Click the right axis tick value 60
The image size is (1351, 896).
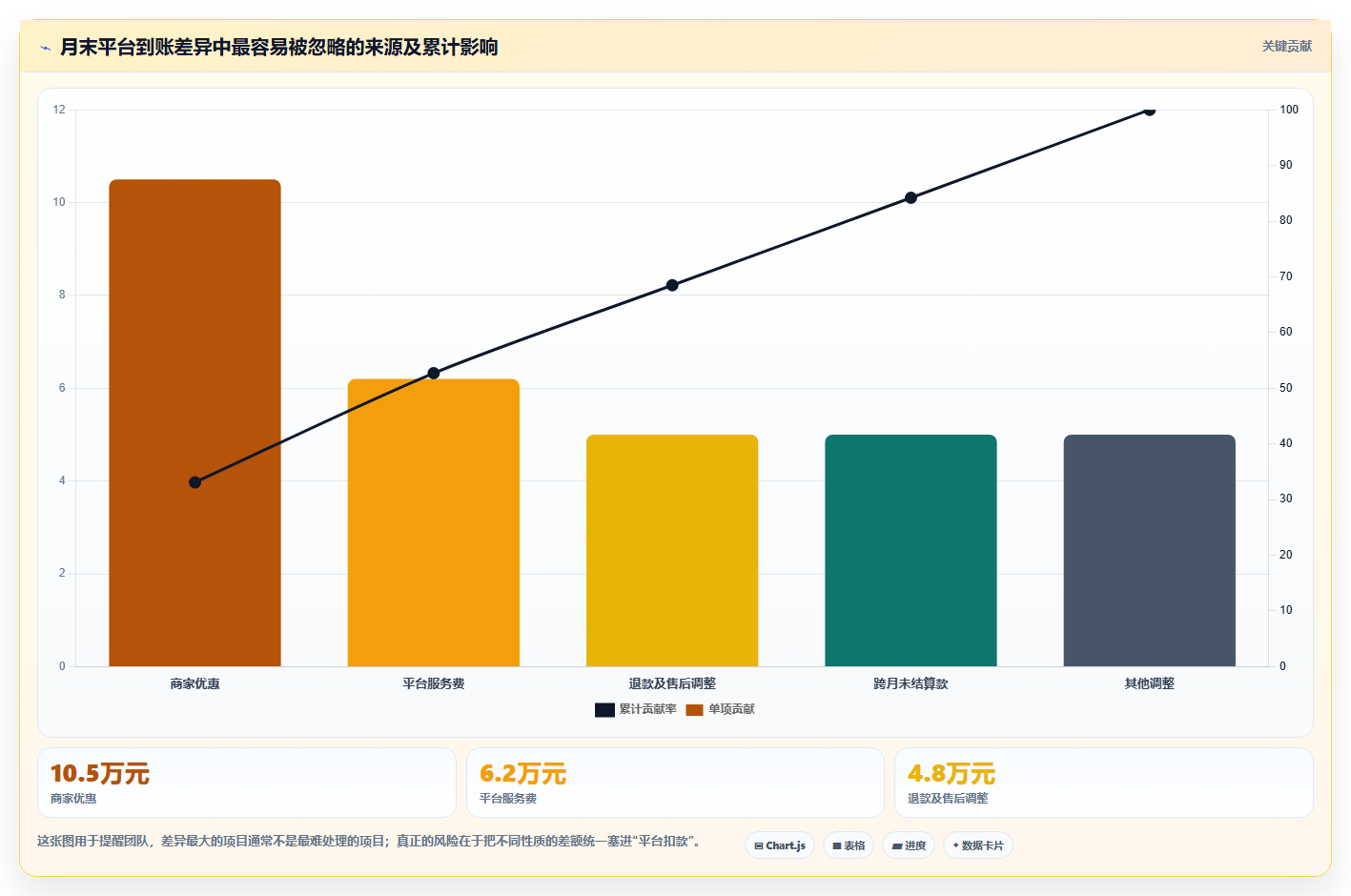1286,332
